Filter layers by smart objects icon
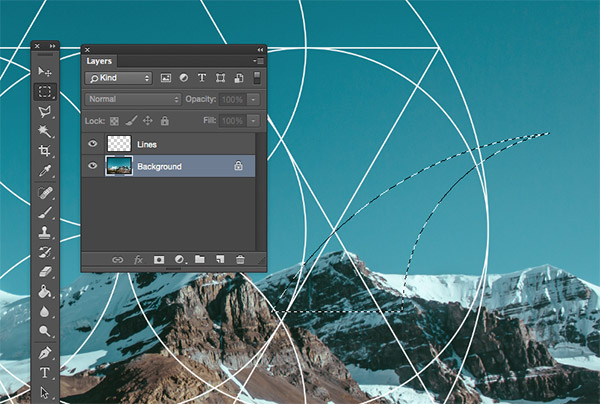The height and width of the screenshot is (404, 600). coord(239,78)
